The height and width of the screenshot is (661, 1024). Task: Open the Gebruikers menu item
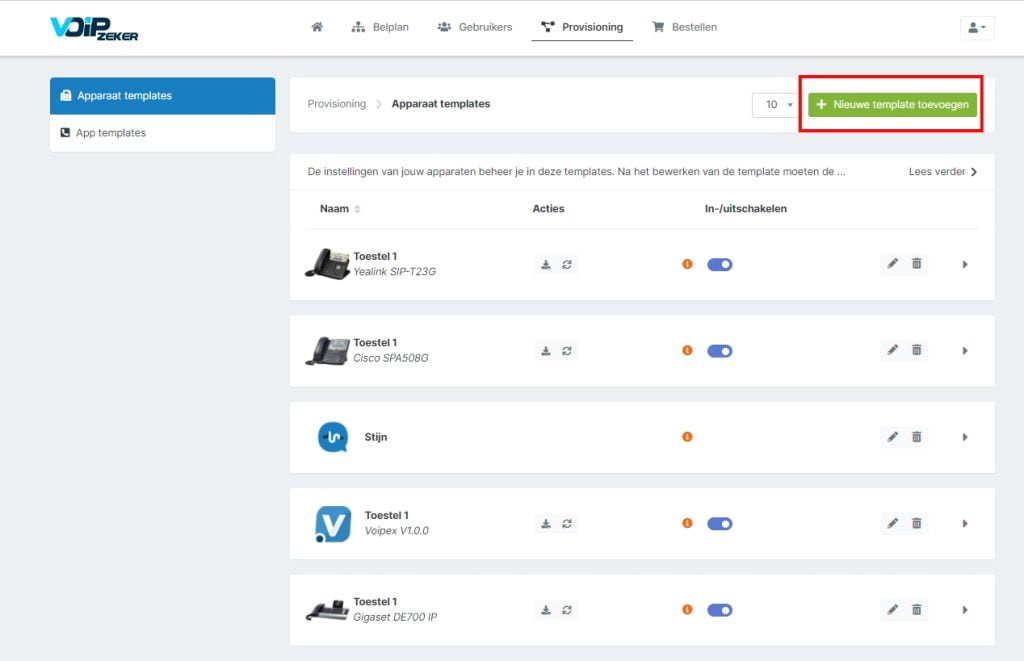(x=475, y=27)
